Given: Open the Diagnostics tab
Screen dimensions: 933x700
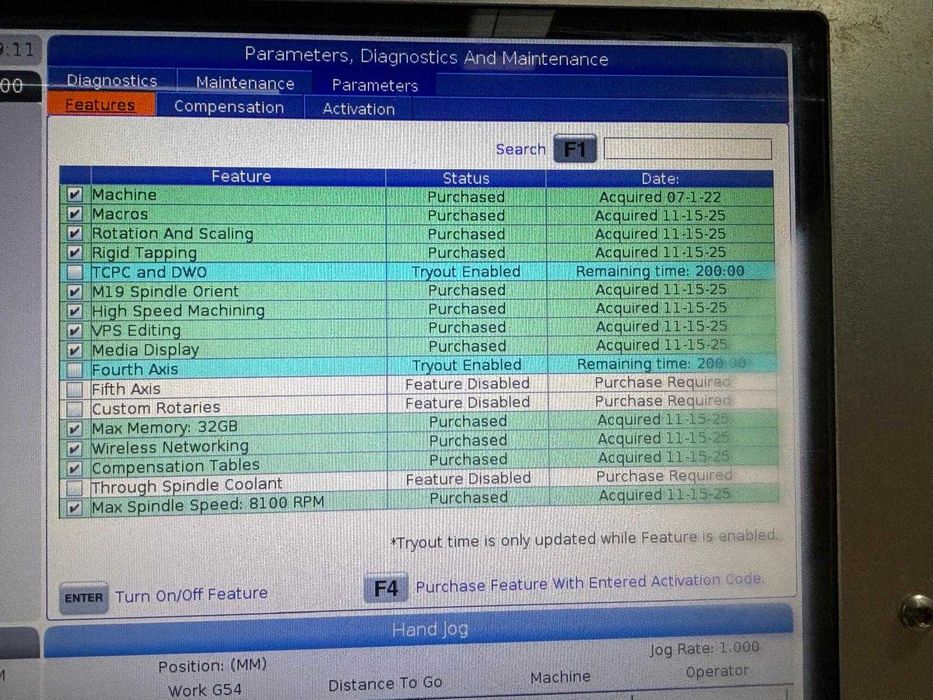Looking at the screenshot, I should (x=112, y=80).
